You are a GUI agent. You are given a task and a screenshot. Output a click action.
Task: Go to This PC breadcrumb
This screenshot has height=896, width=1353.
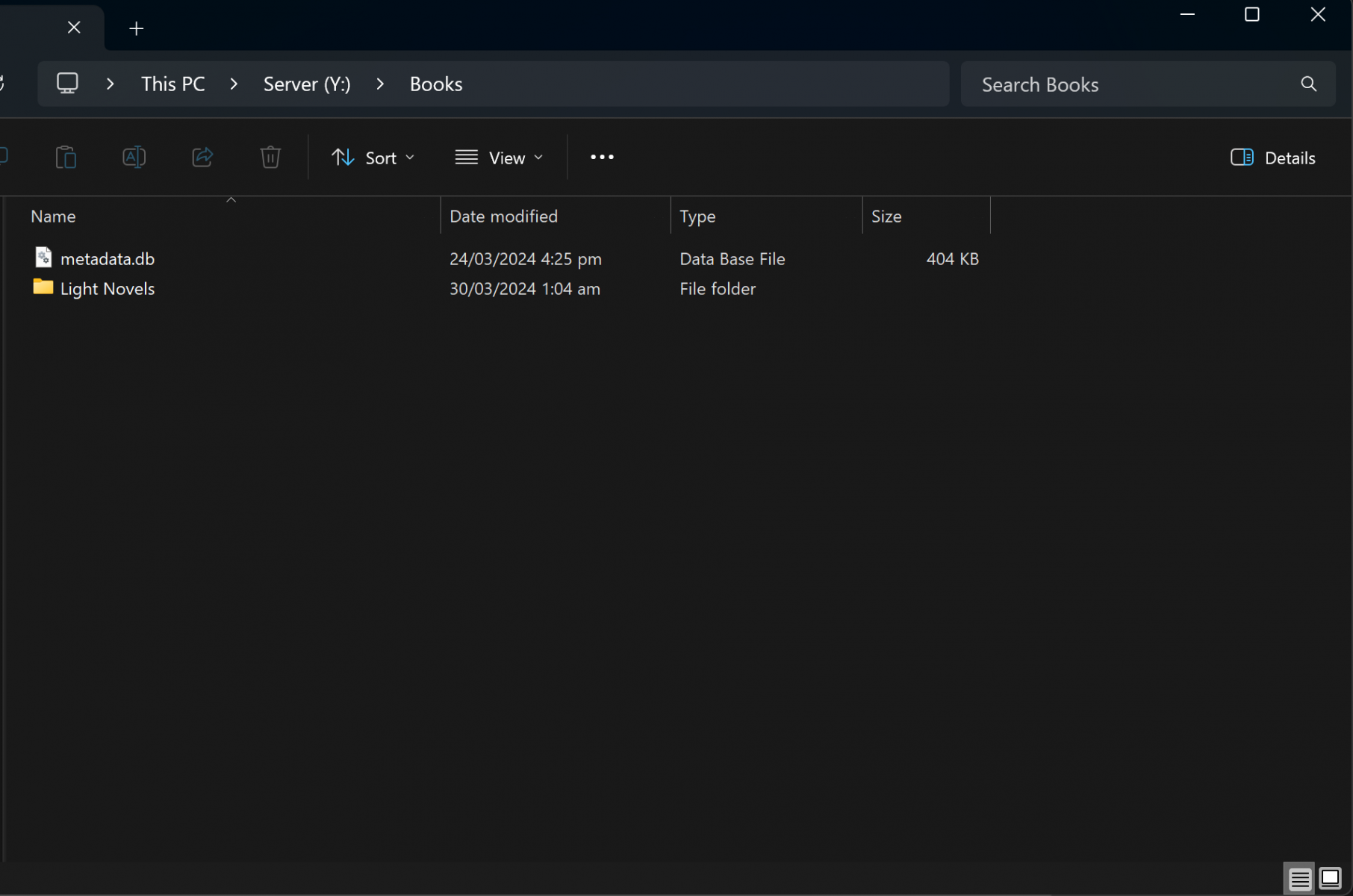coord(173,84)
